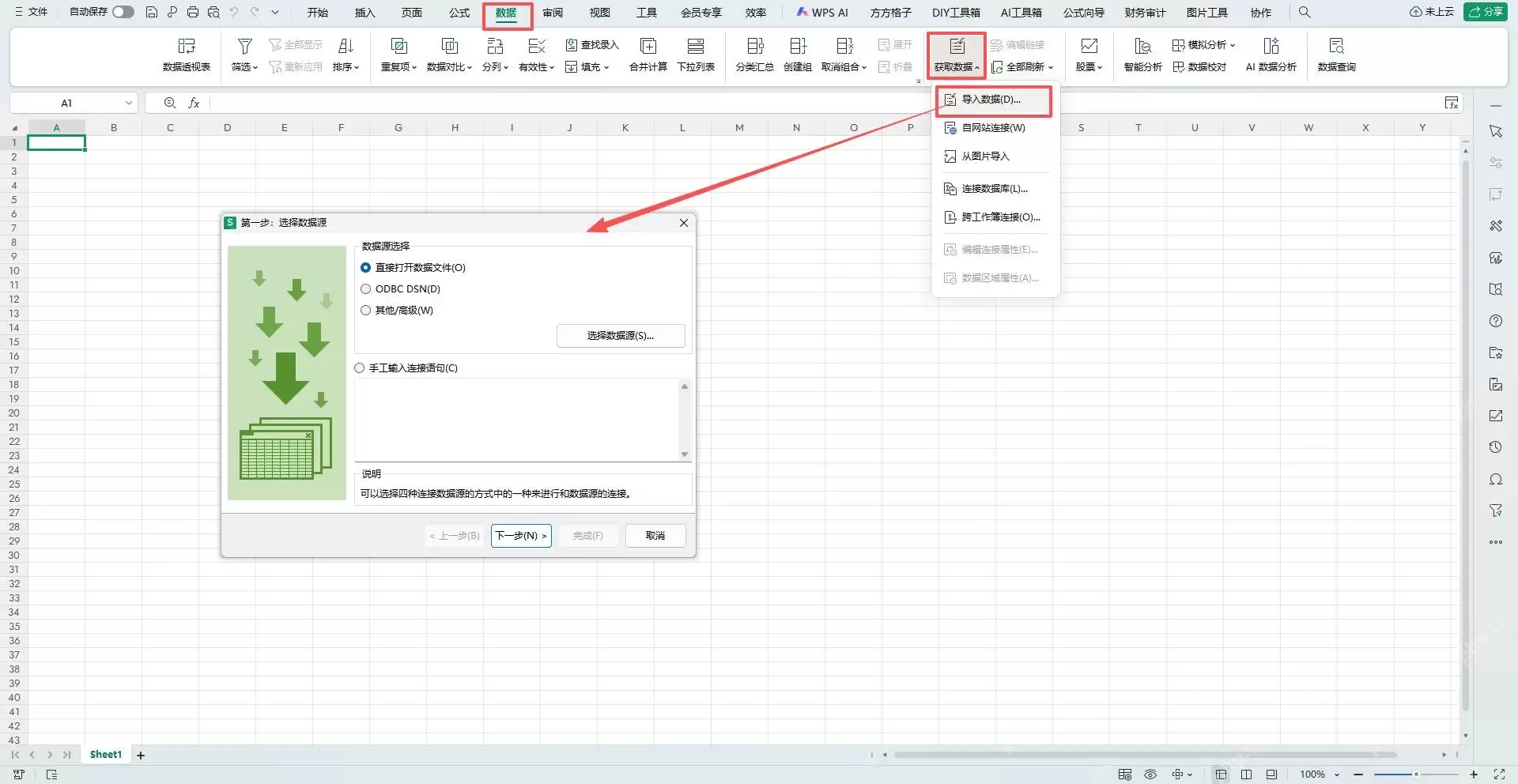Viewport: 1518px width, 784px height.
Task: Open the 智能分析 smart analysis tool
Action: tap(1142, 55)
